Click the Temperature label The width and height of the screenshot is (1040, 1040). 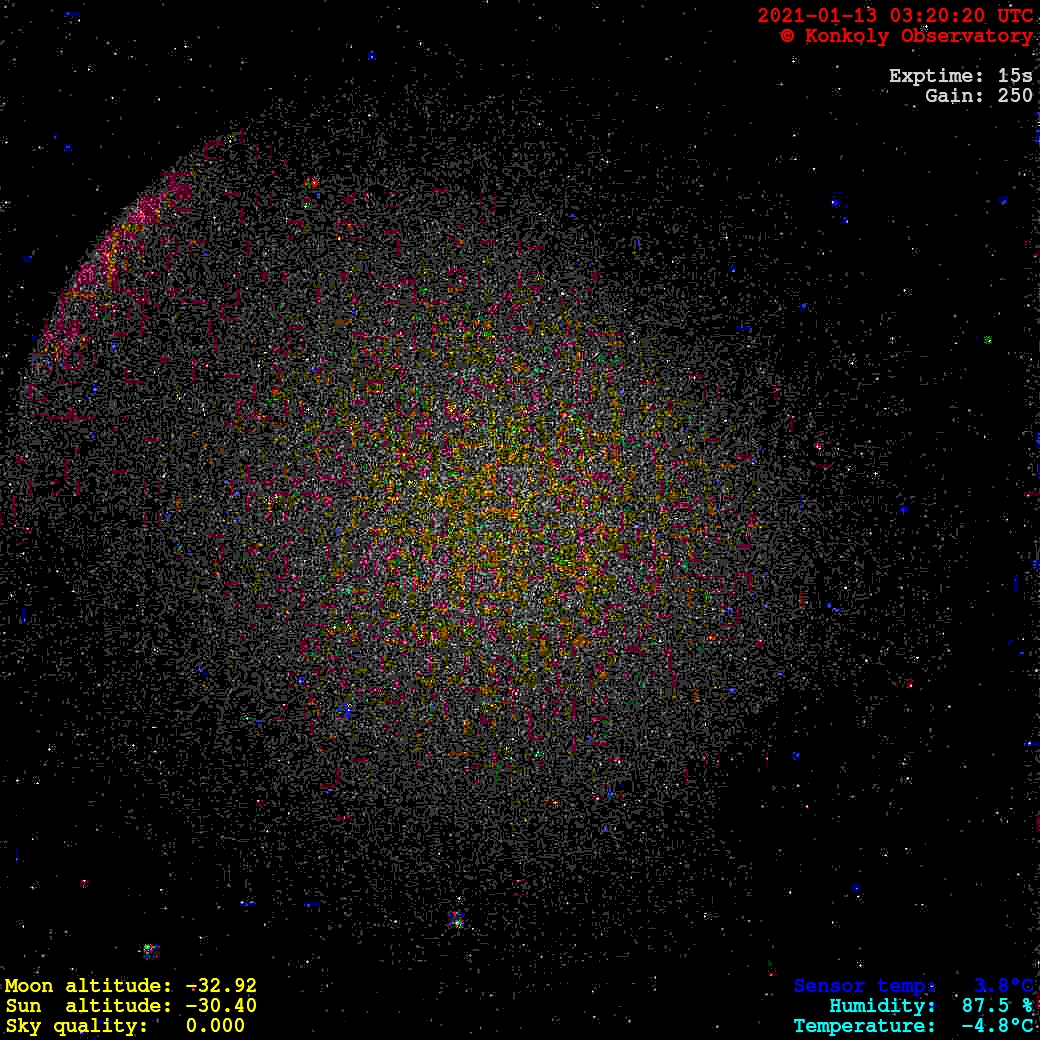865,1026
